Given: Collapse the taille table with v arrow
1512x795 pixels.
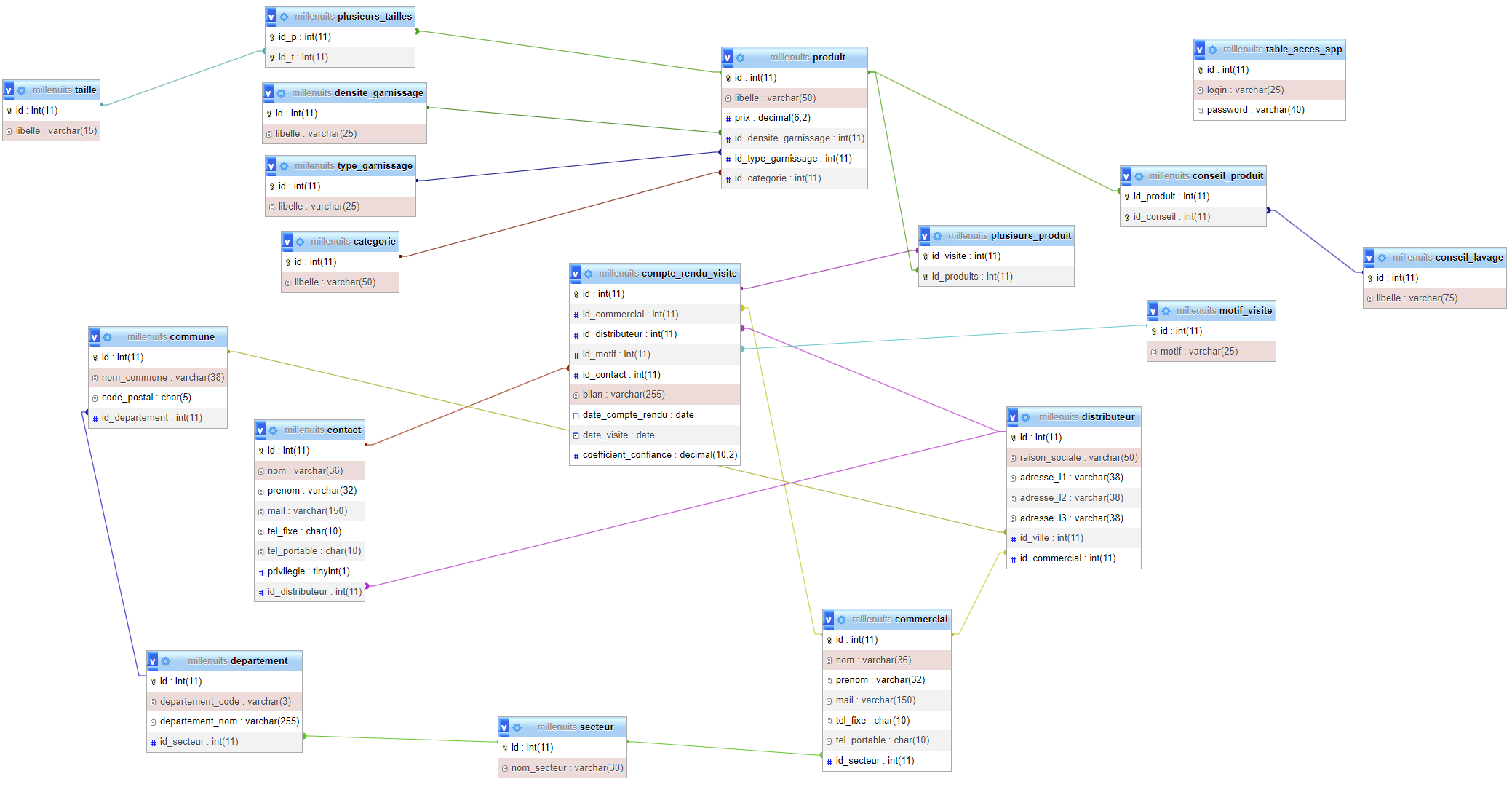Looking at the screenshot, I should pos(9,90).
